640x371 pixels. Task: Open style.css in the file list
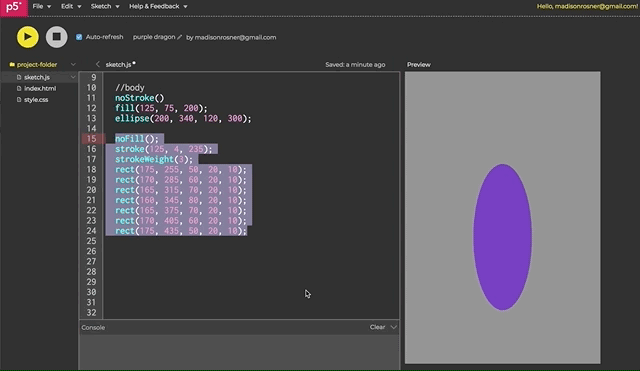coord(36,100)
